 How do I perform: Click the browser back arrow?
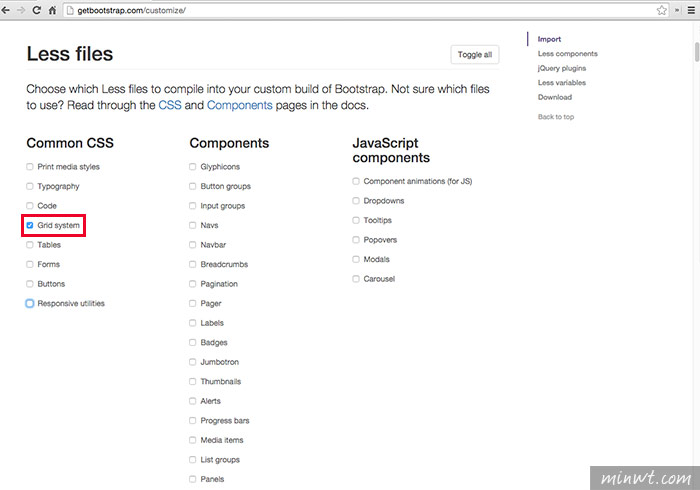(x=6, y=10)
